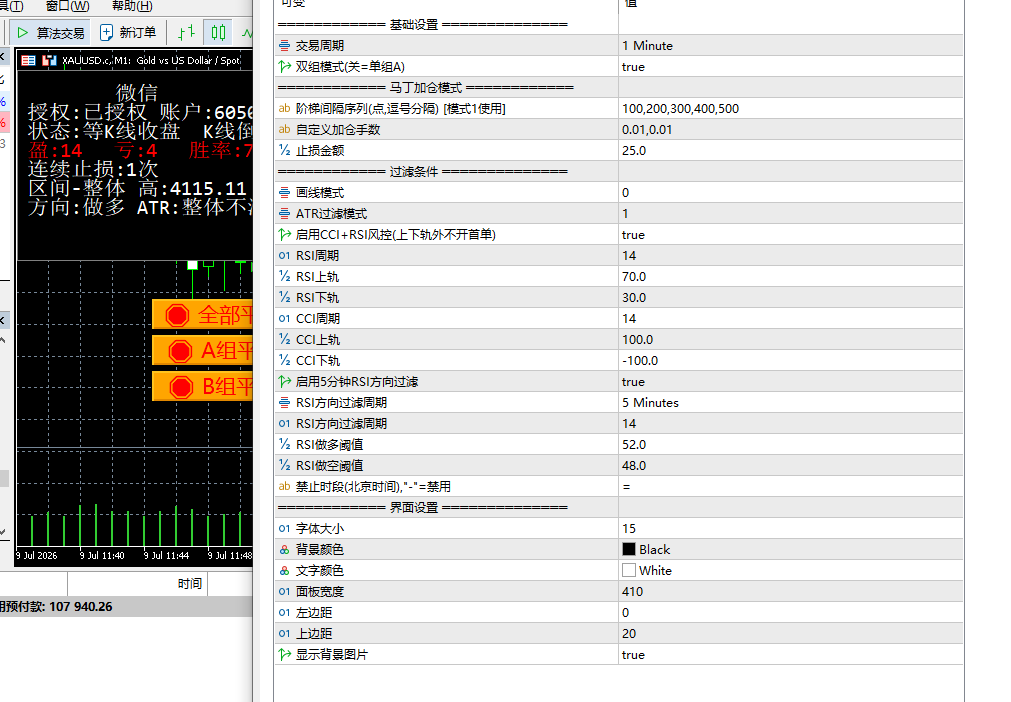Edit the RSI下轨 value 30.0

point(790,298)
